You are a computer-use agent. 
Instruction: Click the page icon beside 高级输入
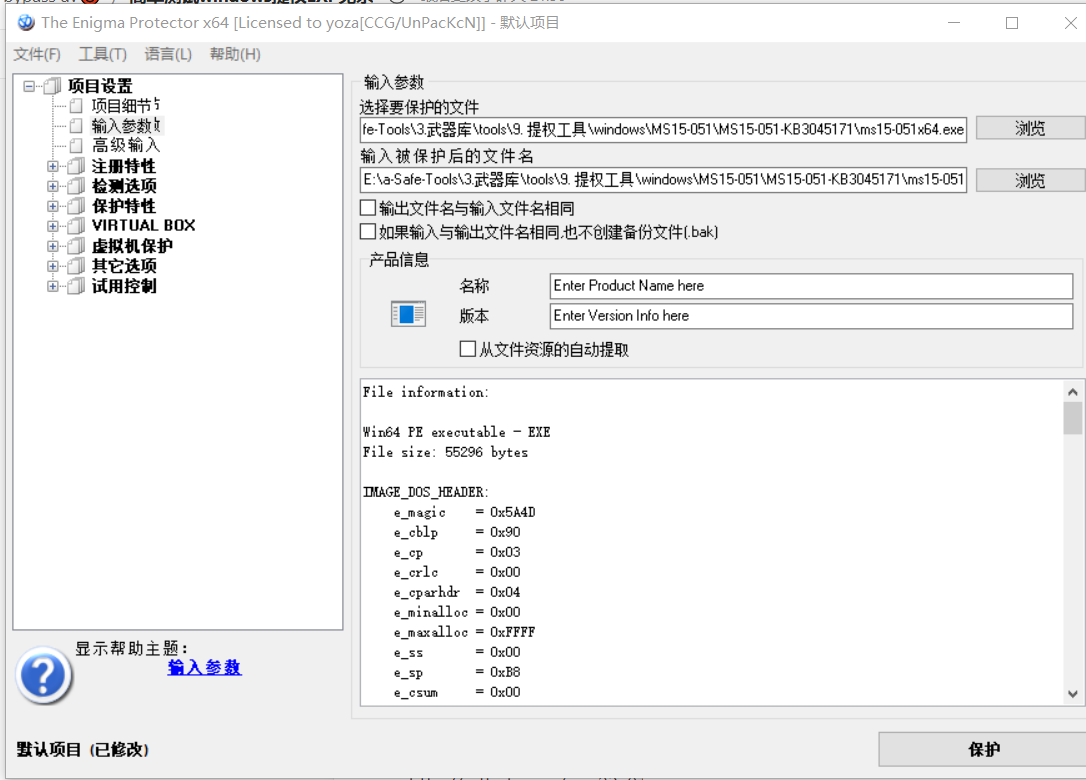tap(76, 145)
